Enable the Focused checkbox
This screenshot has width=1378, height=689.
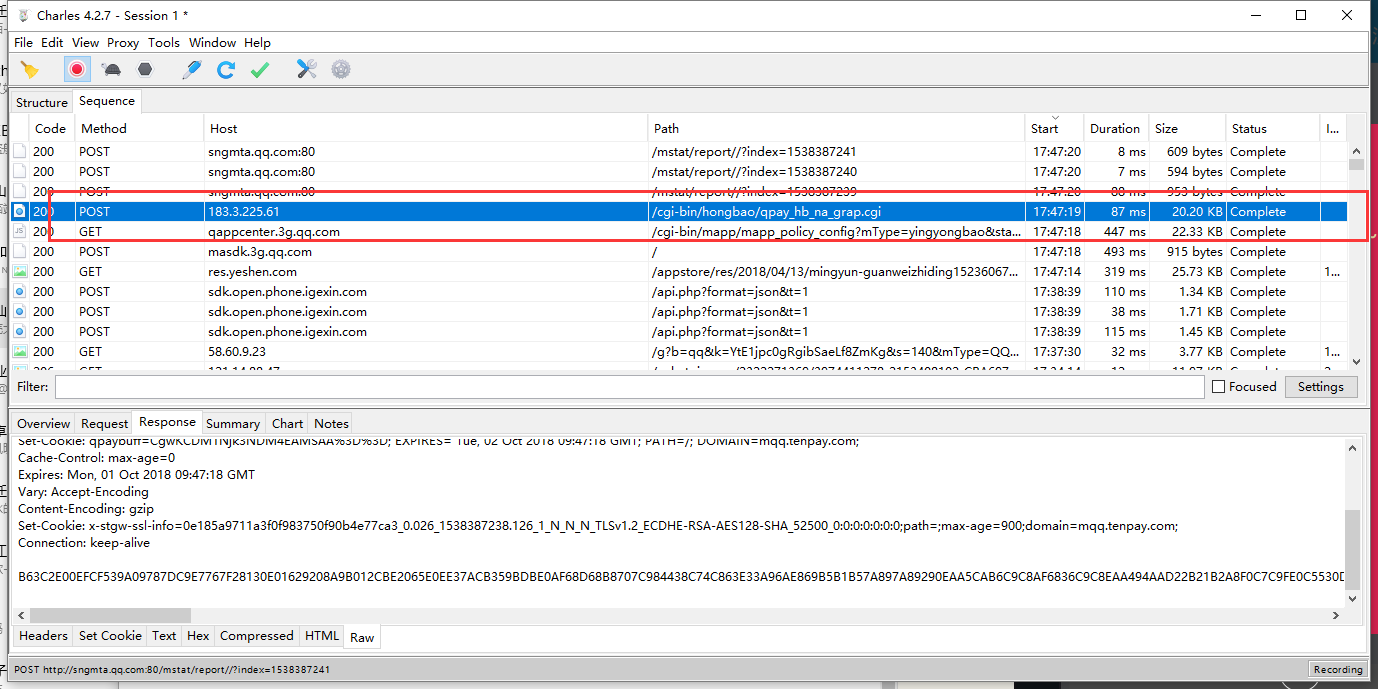pos(1218,387)
